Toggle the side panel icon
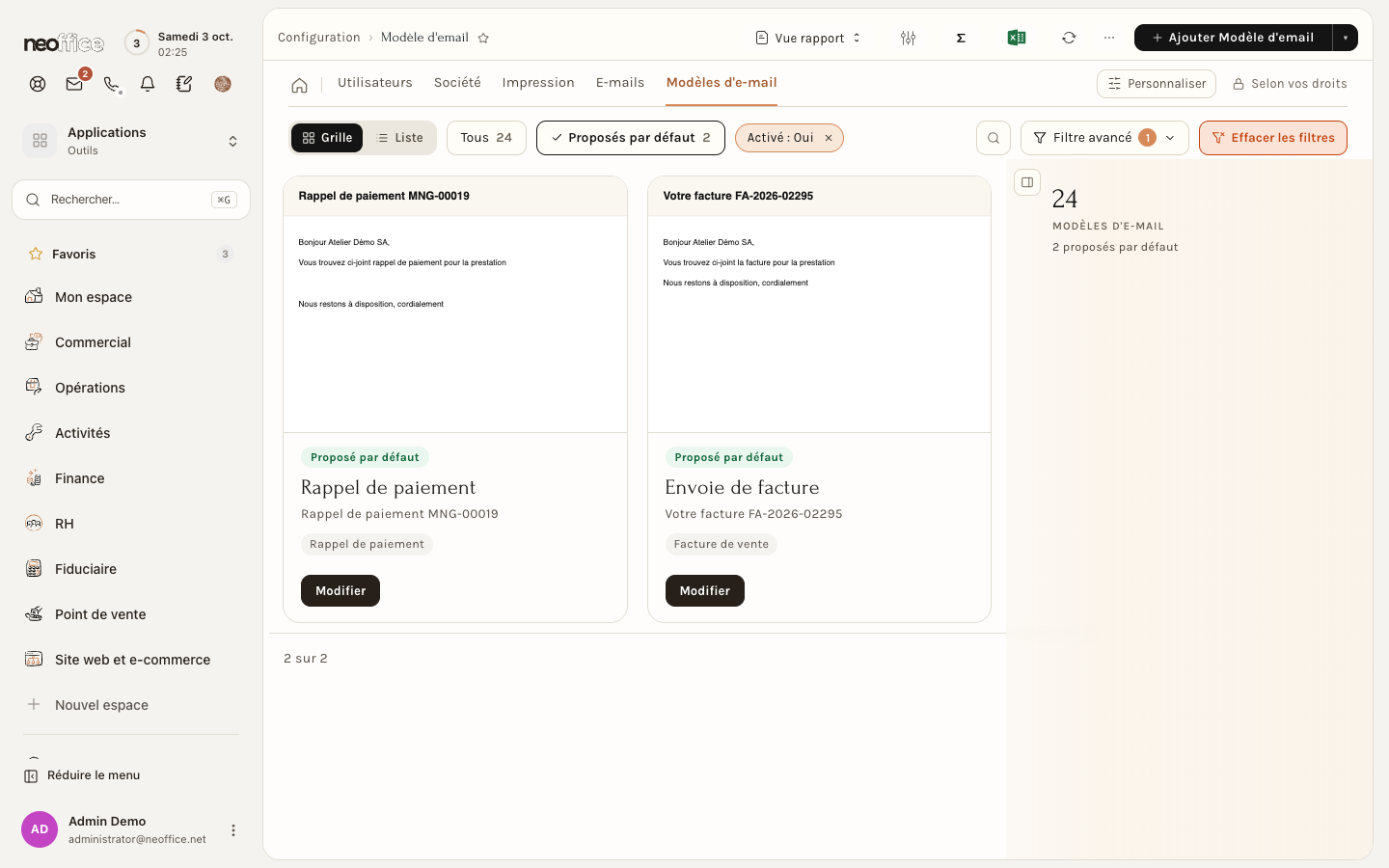Image resolution: width=1389 pixels, height=868 pixels. point(1027,182)
